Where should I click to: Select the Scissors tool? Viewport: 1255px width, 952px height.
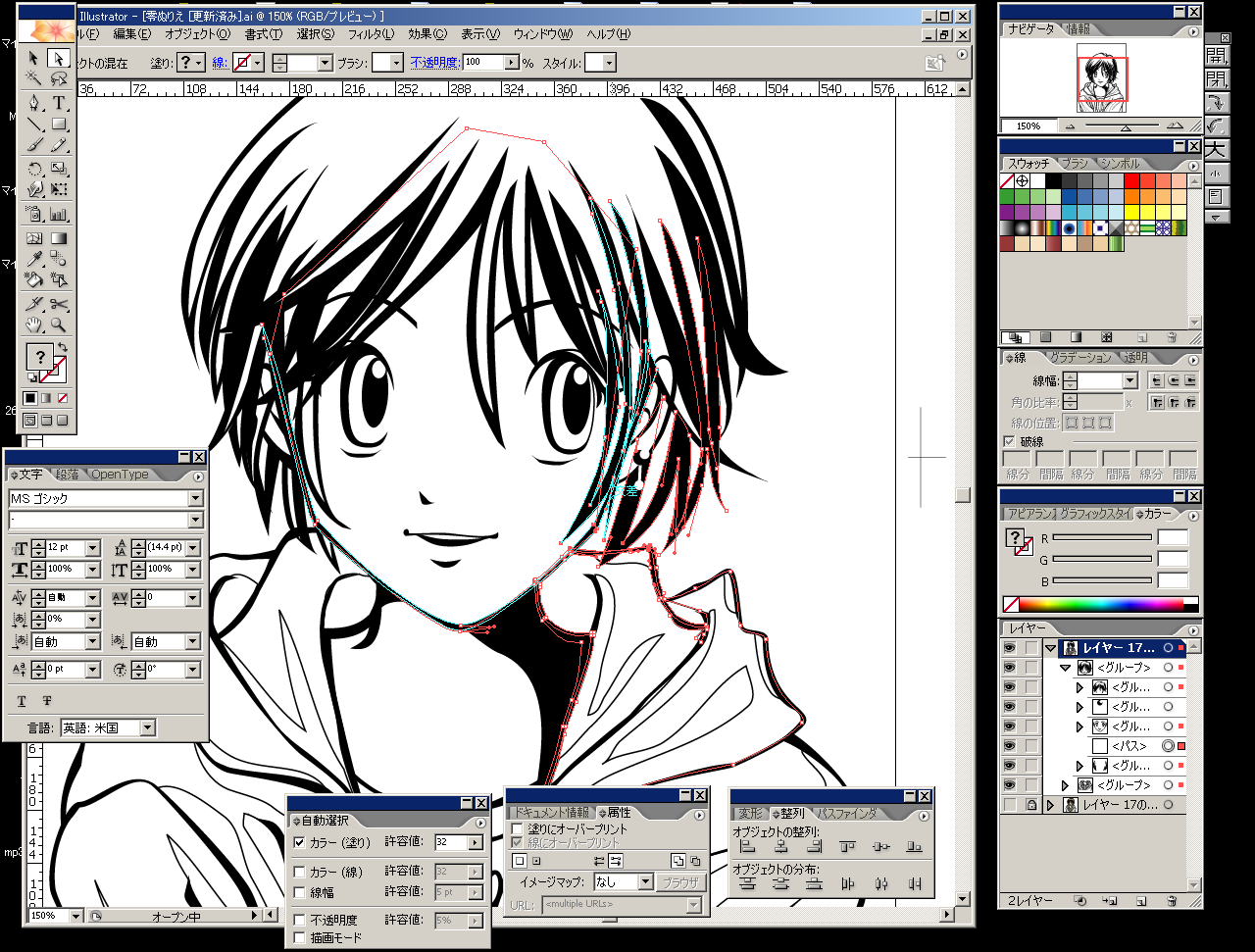(x=59, y=304)
